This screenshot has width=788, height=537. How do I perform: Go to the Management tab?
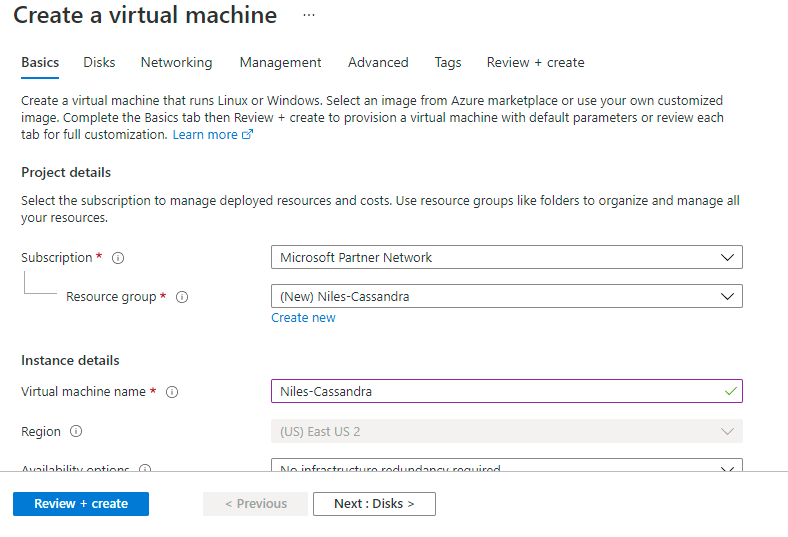(280, 62)
